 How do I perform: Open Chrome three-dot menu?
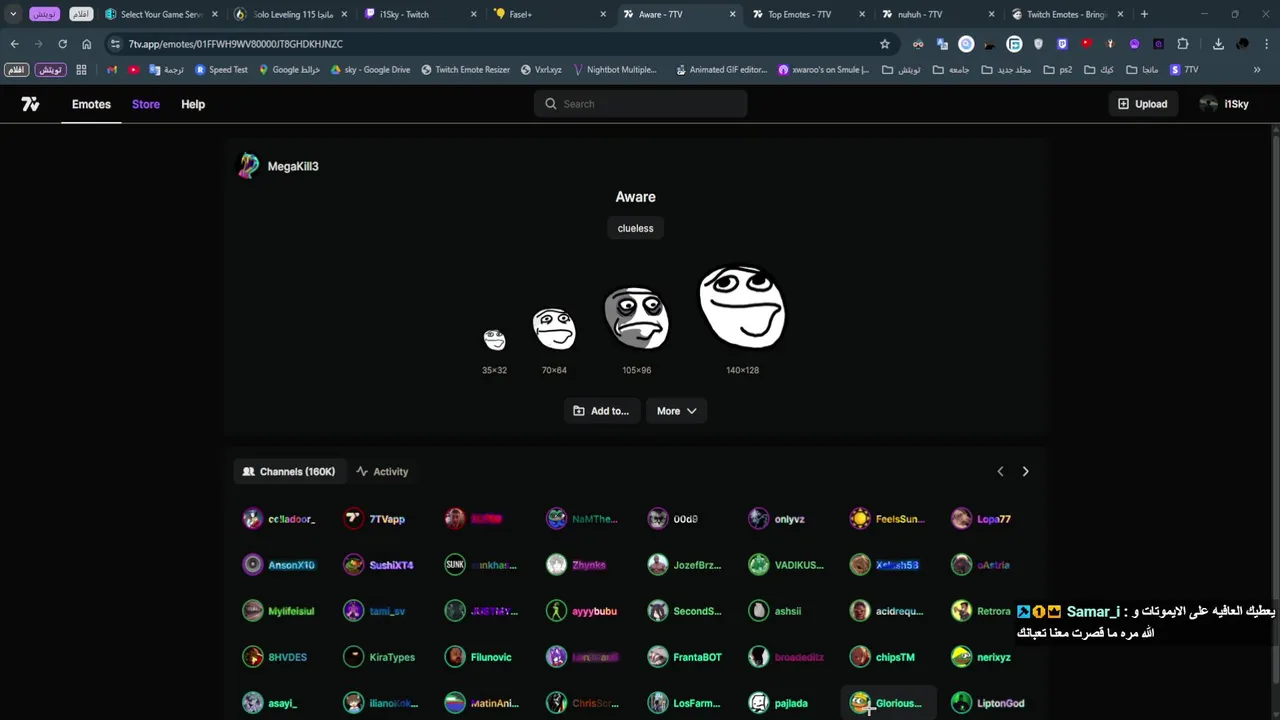[x=1267, y=44]
